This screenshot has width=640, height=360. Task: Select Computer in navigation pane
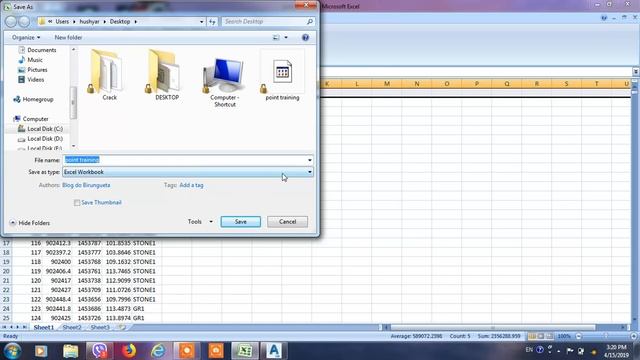(x=31, y=119)
